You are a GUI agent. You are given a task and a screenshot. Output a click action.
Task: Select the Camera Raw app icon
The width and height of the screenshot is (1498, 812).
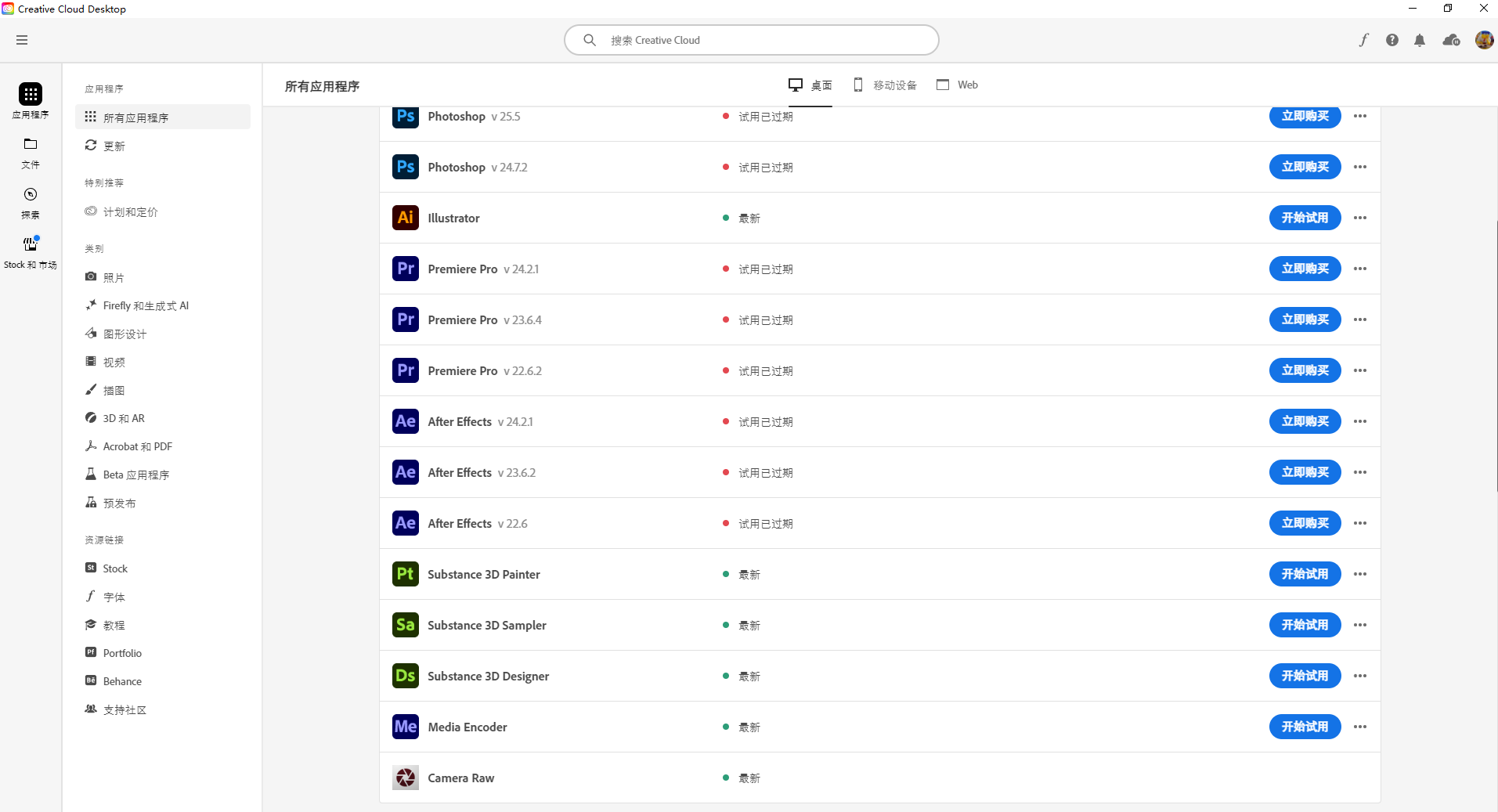coord(405,778)
